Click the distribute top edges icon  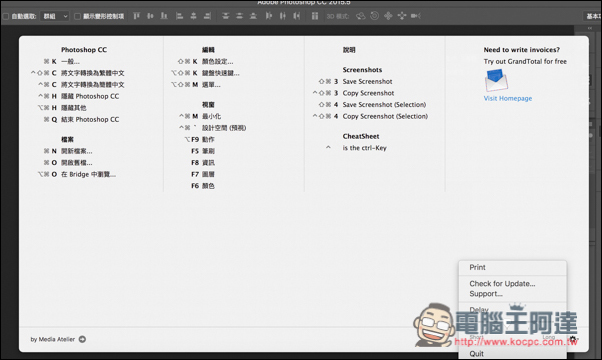[x=225, y=16]
